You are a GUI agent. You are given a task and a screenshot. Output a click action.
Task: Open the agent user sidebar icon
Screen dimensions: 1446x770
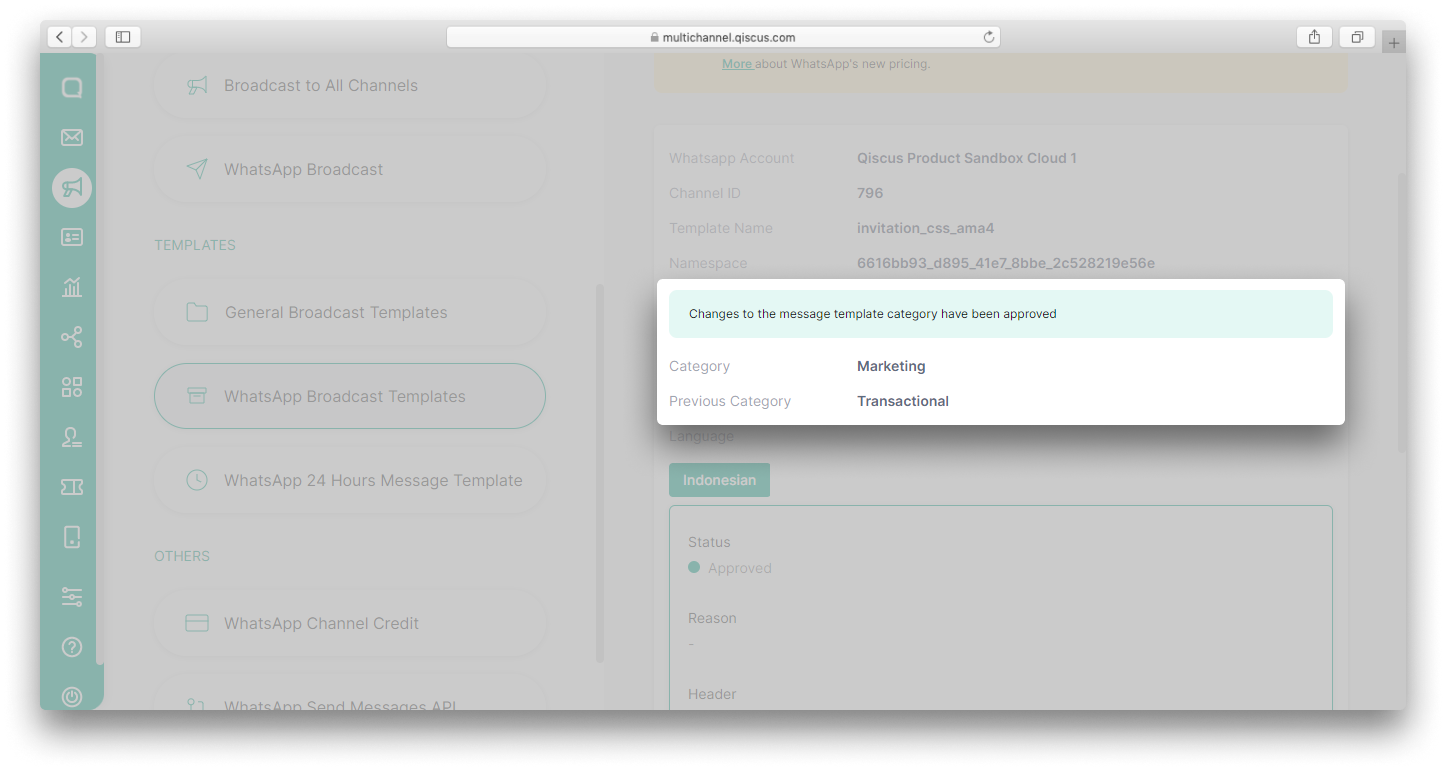tap(72, 437)
